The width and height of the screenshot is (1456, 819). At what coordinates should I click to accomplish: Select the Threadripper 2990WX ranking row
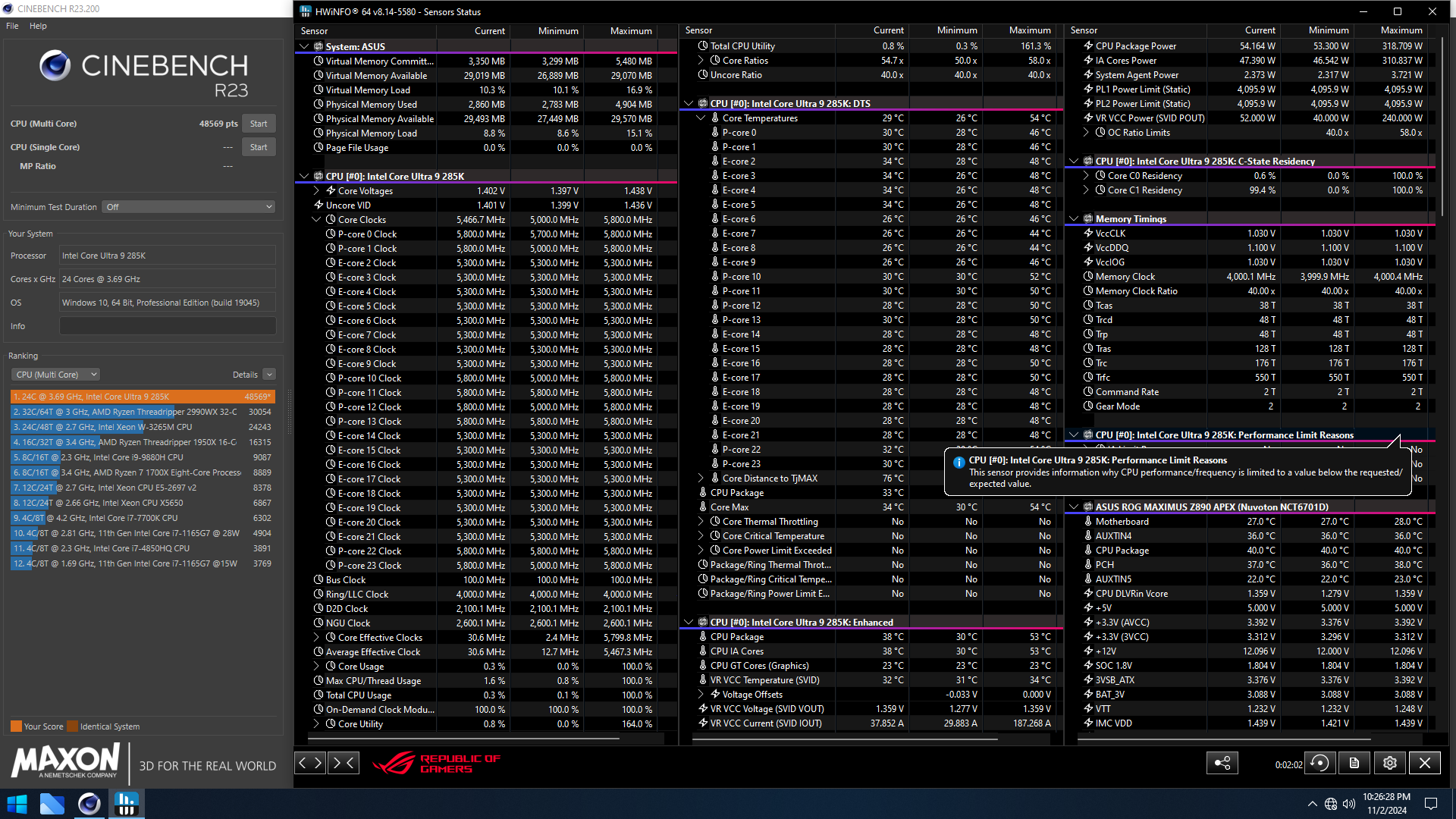(143, 412)
